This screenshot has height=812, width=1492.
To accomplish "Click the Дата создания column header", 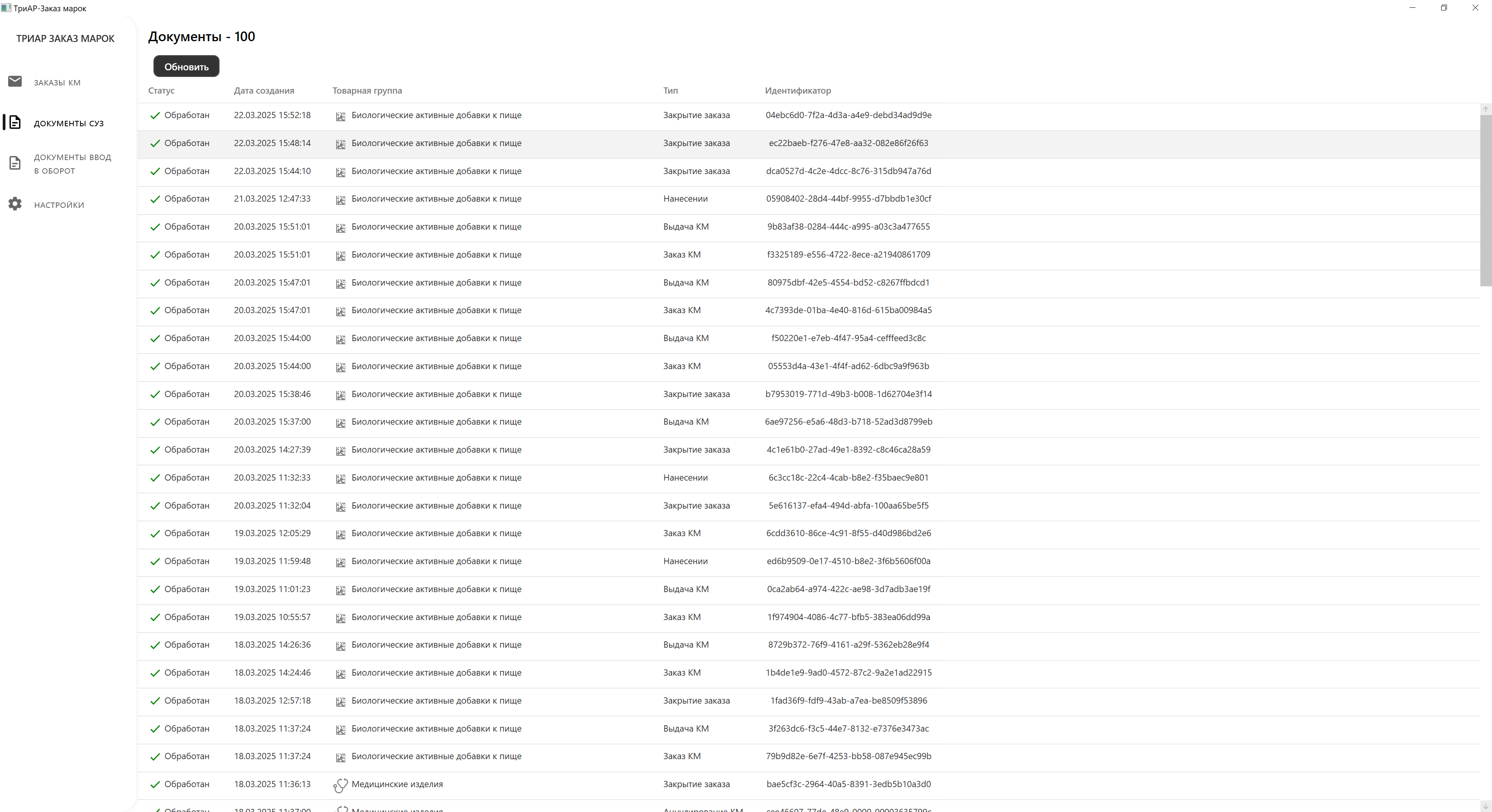I will (263, 91).
